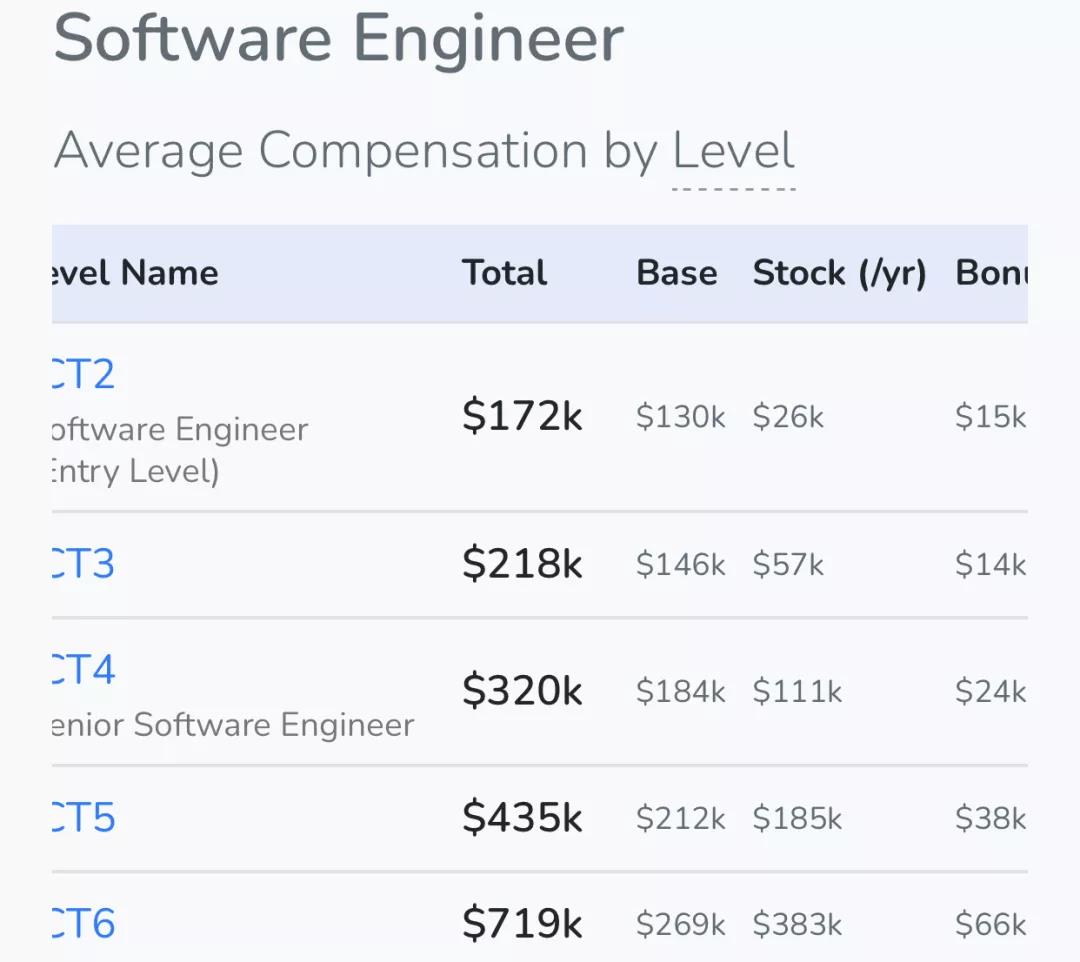Select the $218k total compensation value
The height and width of the screenshot is (962, 1080).
pyautogui.click(x=522, y=564)
